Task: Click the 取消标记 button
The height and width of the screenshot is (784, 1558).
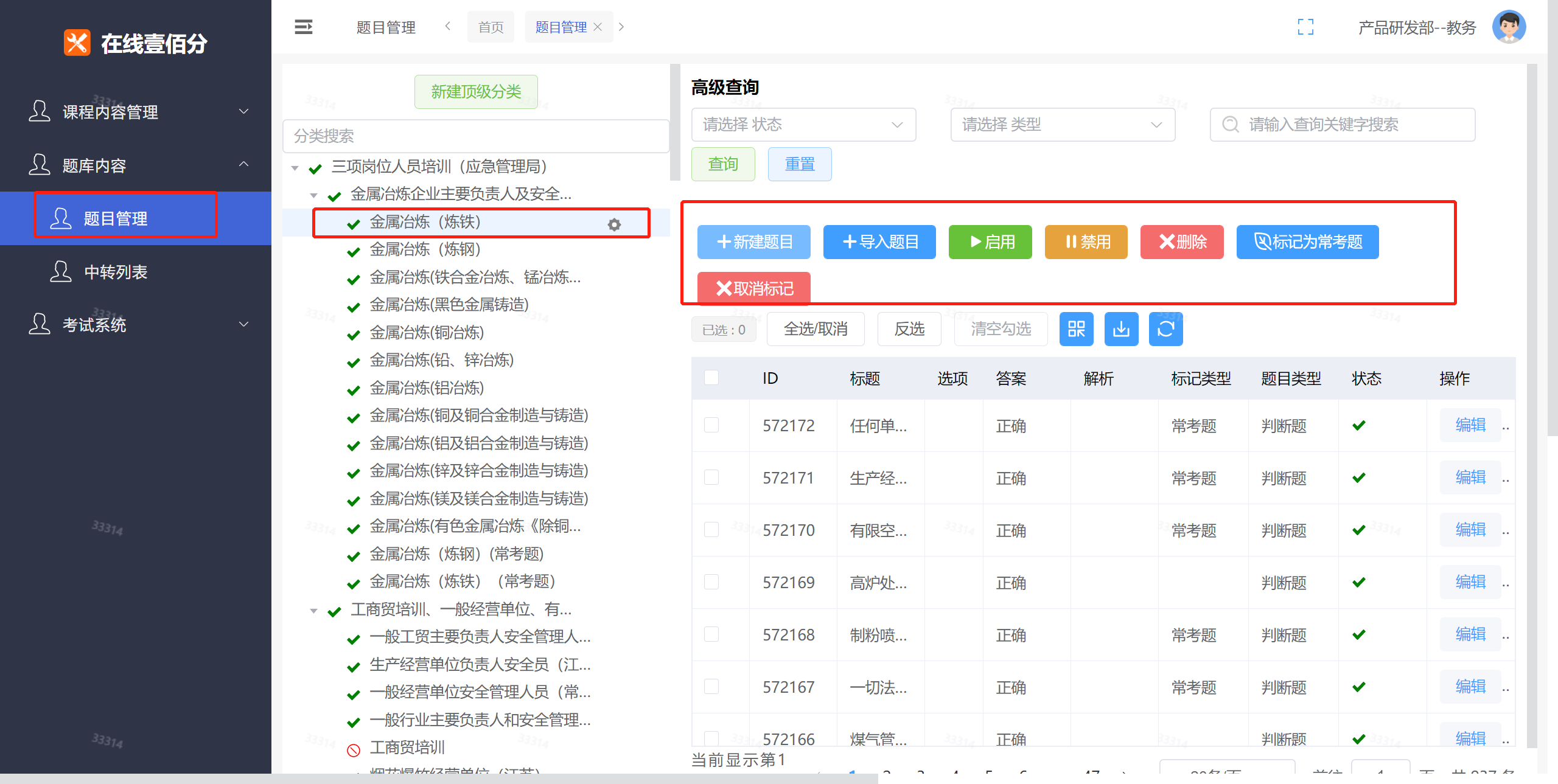Action: pos(754,288)
